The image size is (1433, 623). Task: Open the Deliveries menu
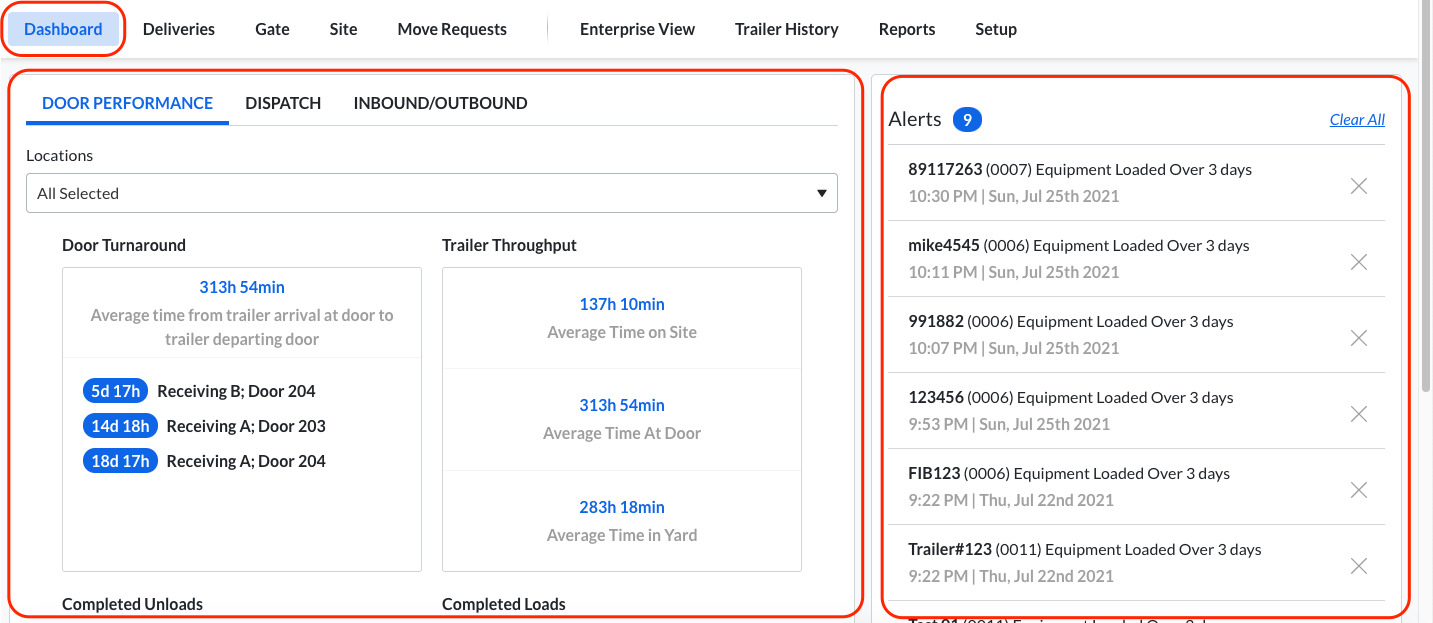coord(179,29)
